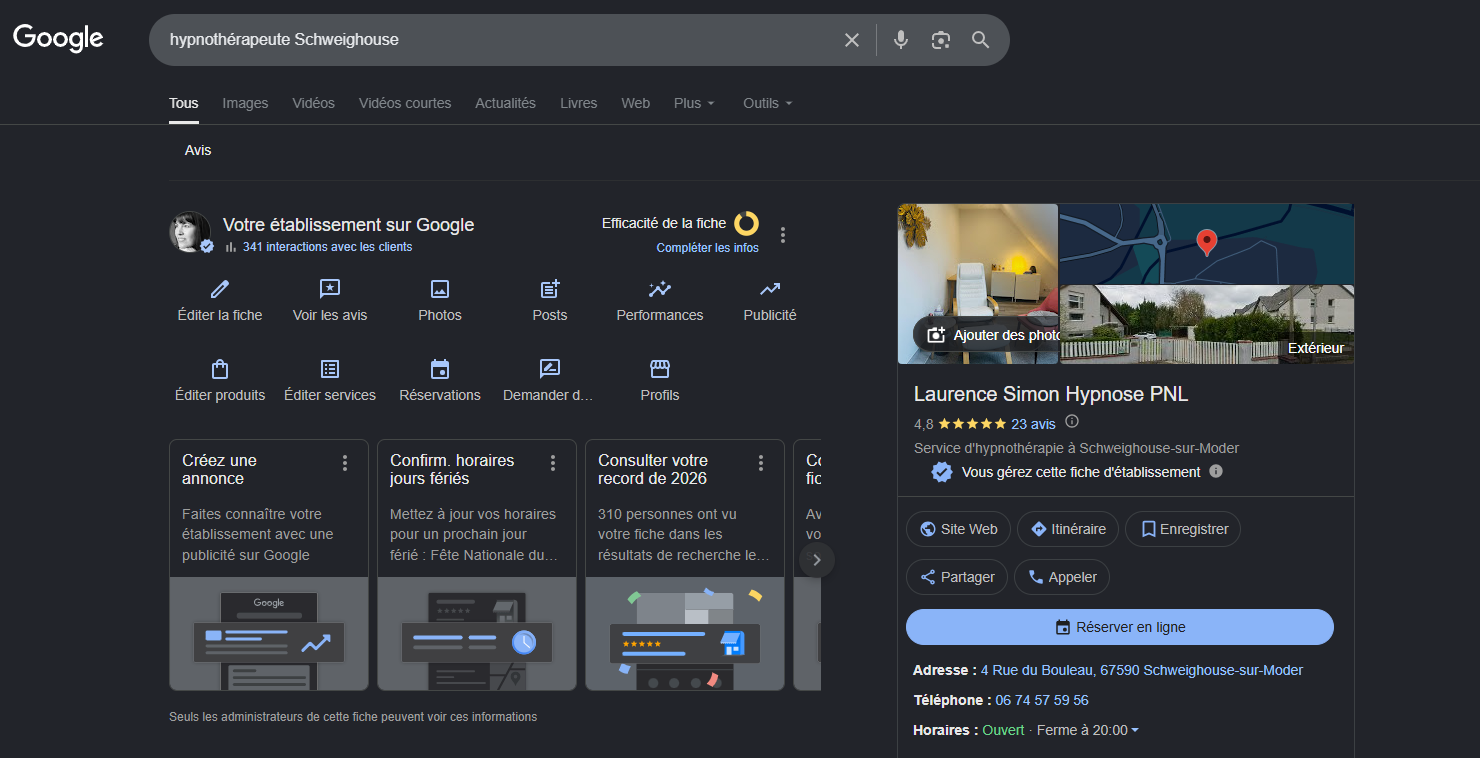Click the magnifying glass search icon
1480x758 pixels.
click(x=980, y=40)
